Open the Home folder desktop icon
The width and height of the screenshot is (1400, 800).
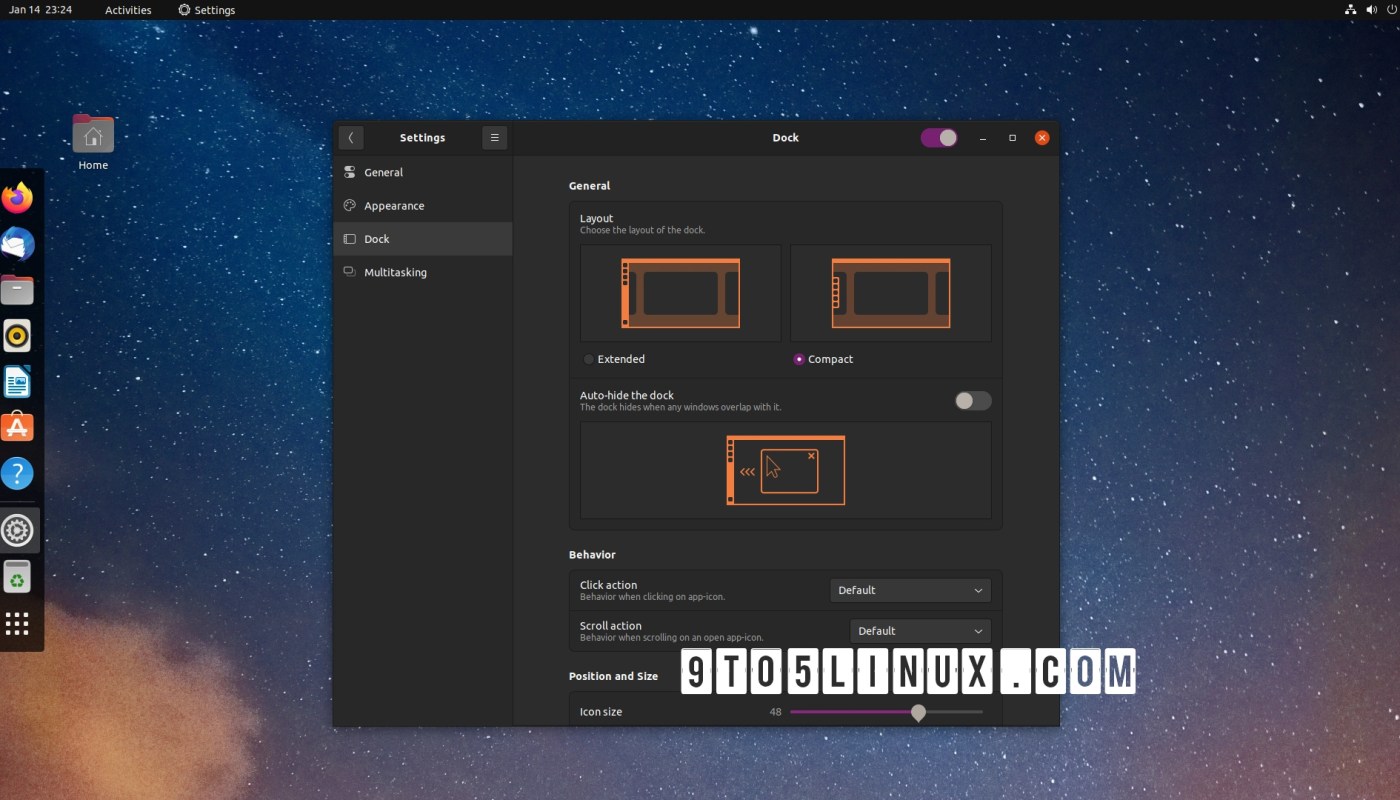93,142
